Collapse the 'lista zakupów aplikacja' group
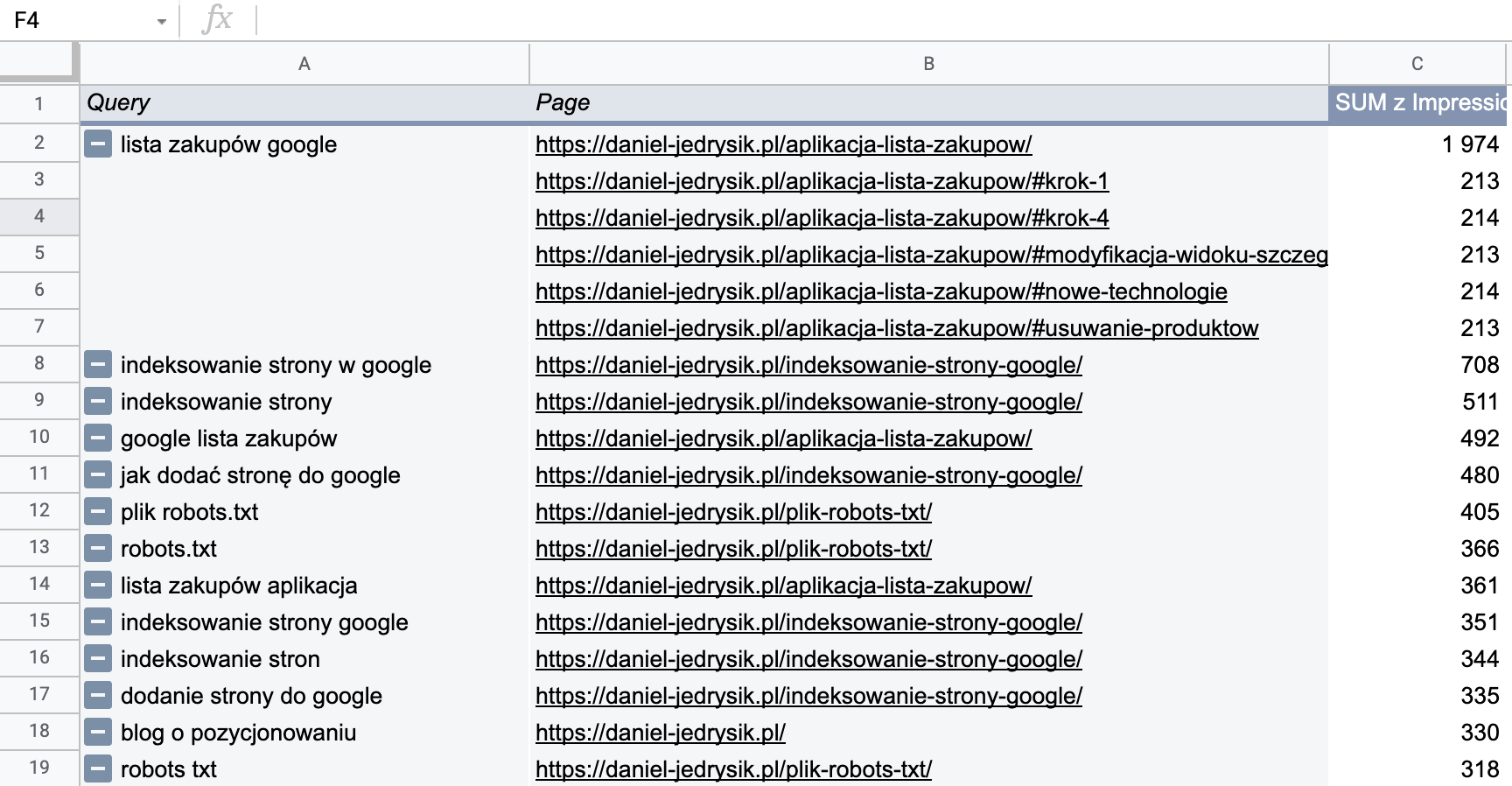This screenshot has width=1512, height=786. click(98, 585)
